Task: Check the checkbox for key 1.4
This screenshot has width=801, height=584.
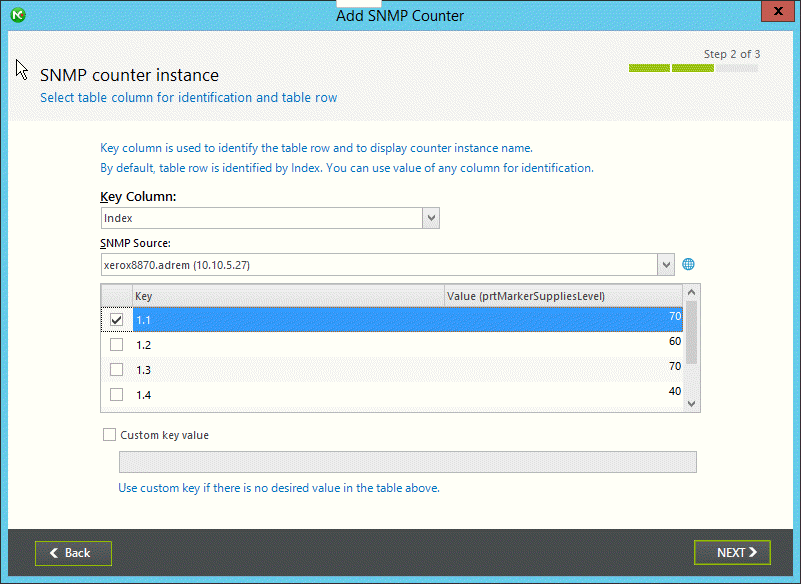Action: click(116, 394)
